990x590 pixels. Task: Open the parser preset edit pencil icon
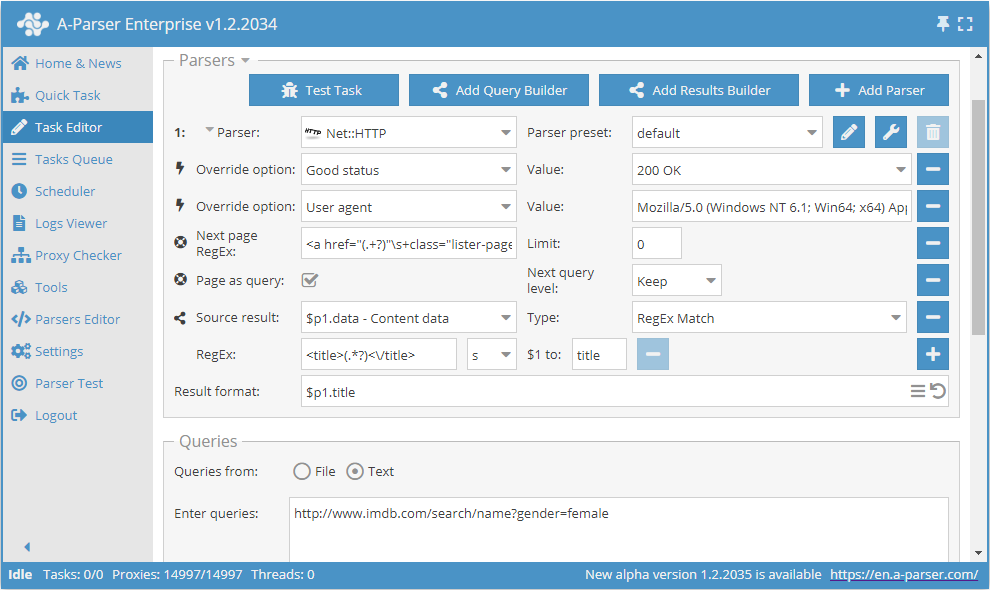click(848, 131)
